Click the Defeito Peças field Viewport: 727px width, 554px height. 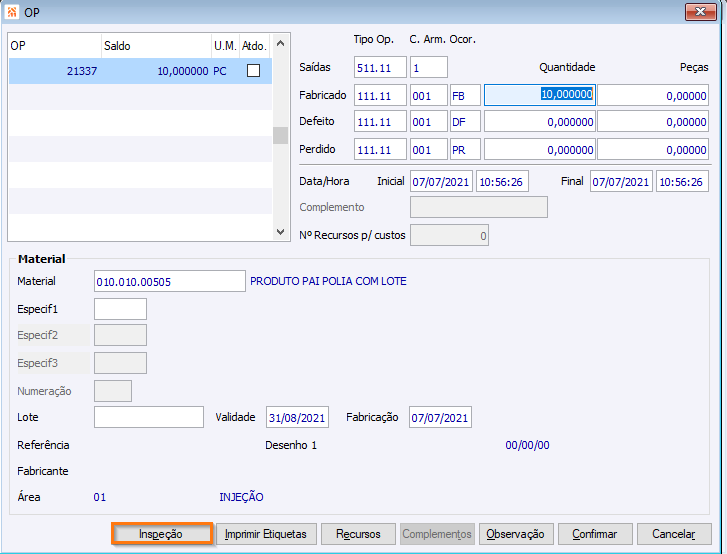click(653, 122)
